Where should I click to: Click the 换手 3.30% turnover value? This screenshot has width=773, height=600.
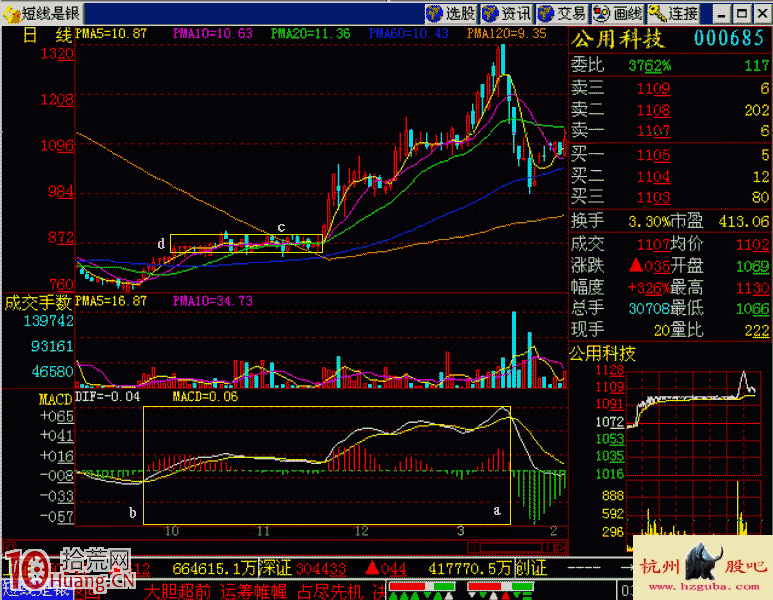pos(647,222)
